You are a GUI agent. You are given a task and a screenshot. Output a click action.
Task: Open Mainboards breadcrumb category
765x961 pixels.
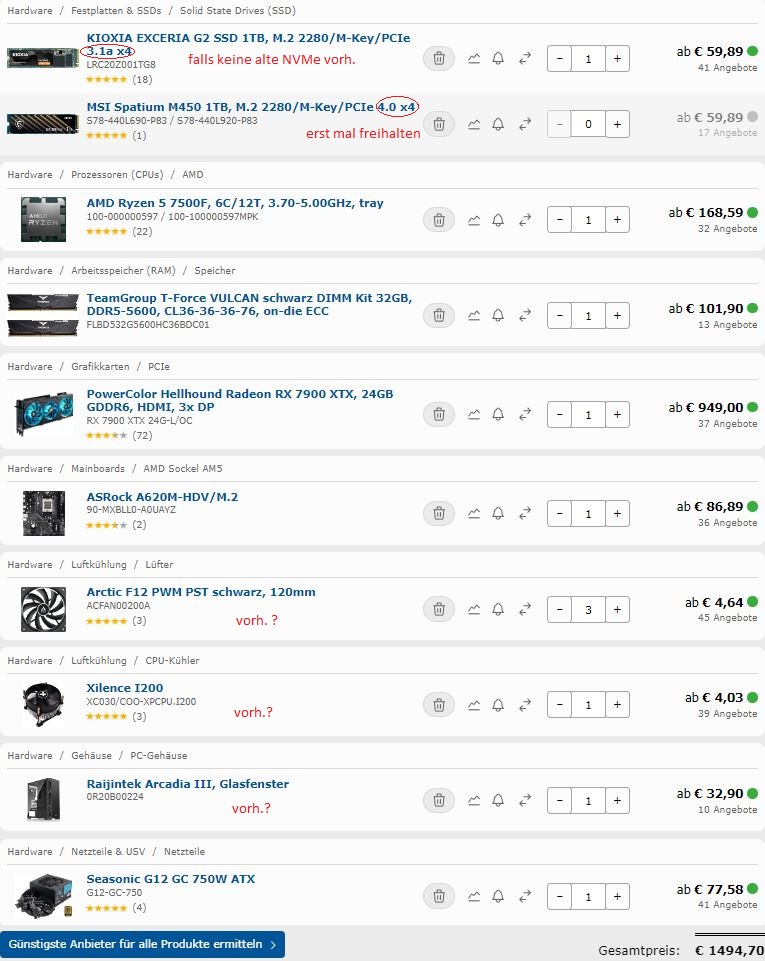pyautogui.click(x=98, y=468)
